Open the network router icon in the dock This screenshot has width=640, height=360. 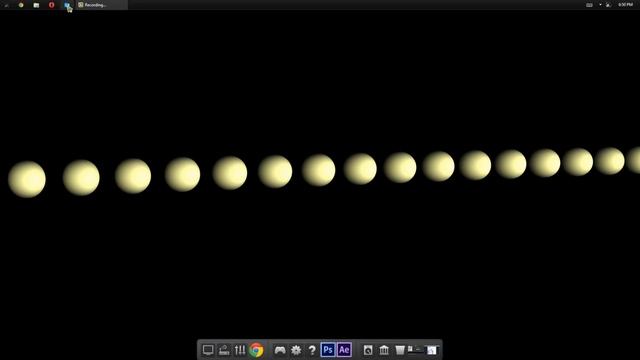click(x=224, y=350)
